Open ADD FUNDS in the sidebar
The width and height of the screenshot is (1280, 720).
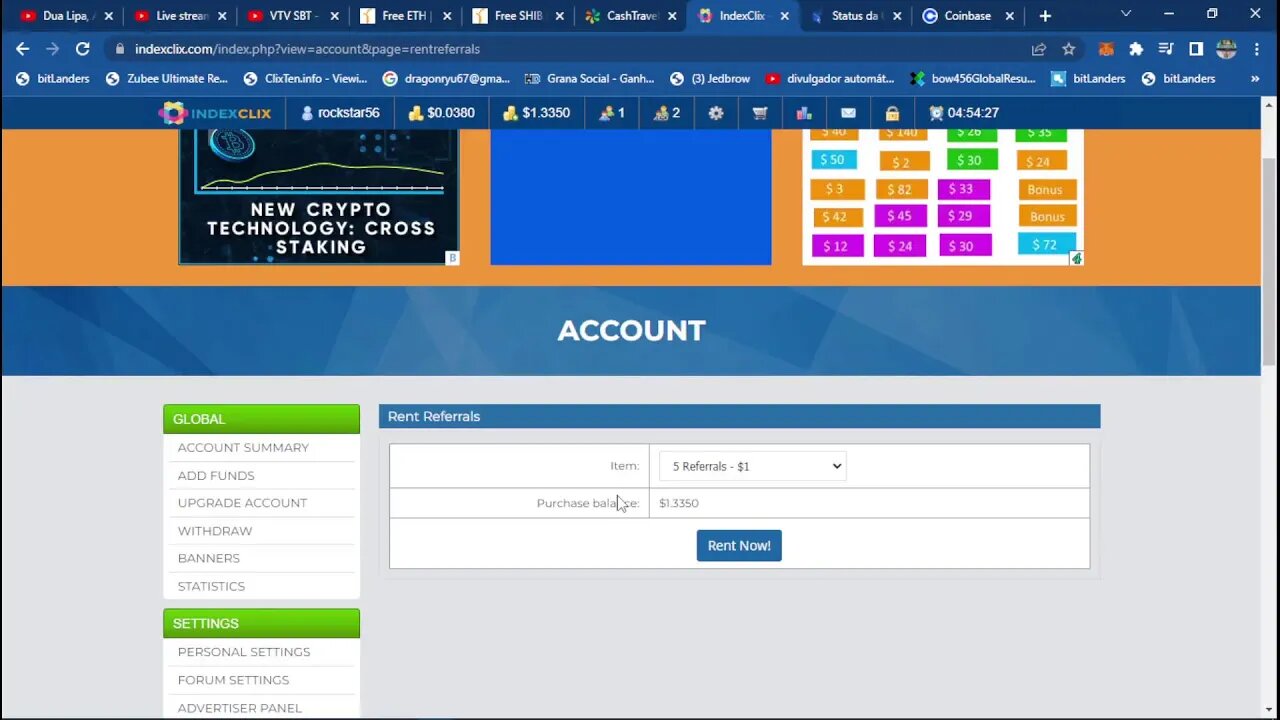click(x=216, y=475)
